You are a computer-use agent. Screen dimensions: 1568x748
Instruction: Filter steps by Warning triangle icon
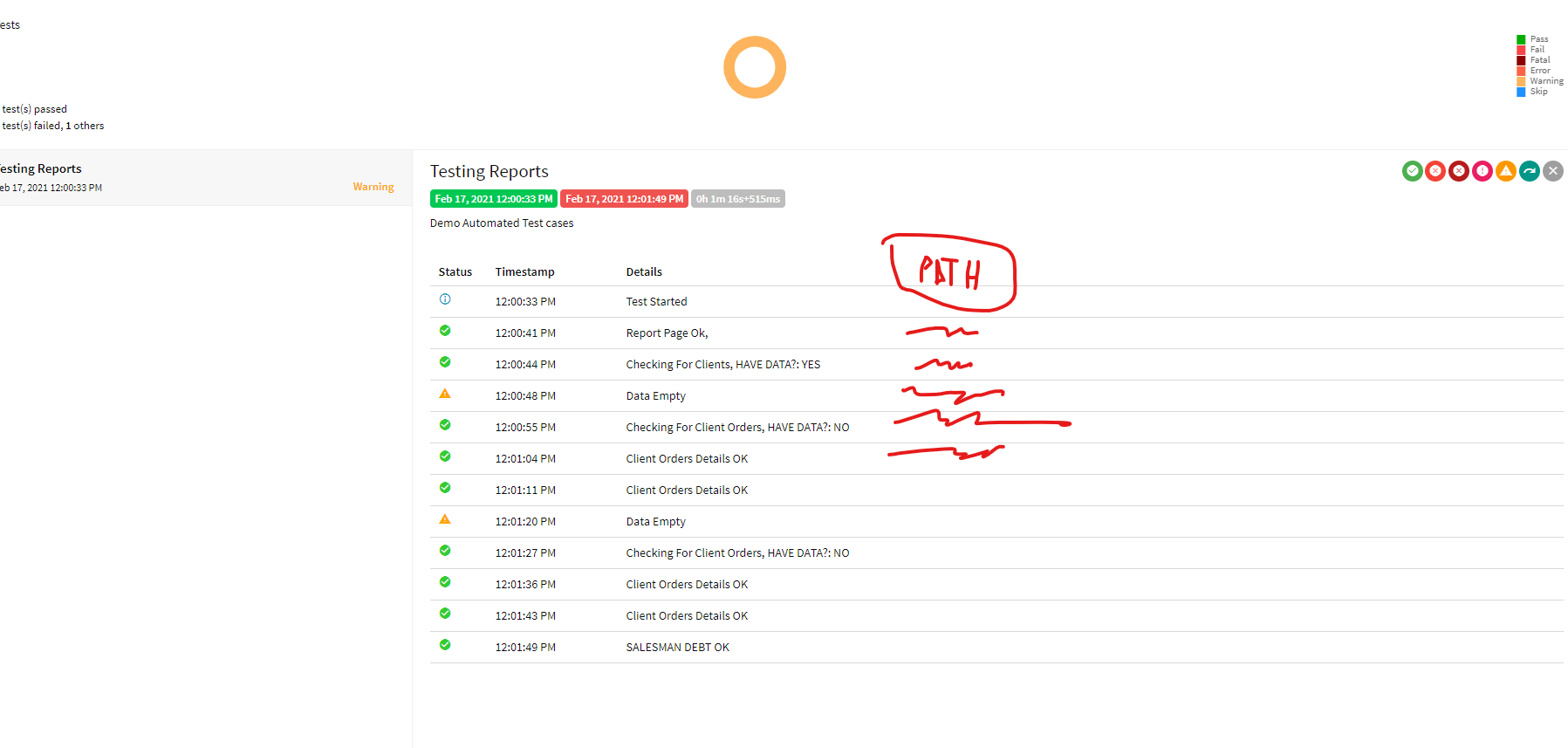1506,171
